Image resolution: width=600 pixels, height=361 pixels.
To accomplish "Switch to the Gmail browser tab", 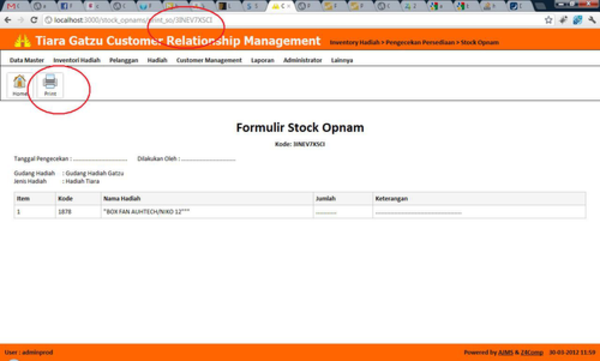I will [x=15, y=6].
